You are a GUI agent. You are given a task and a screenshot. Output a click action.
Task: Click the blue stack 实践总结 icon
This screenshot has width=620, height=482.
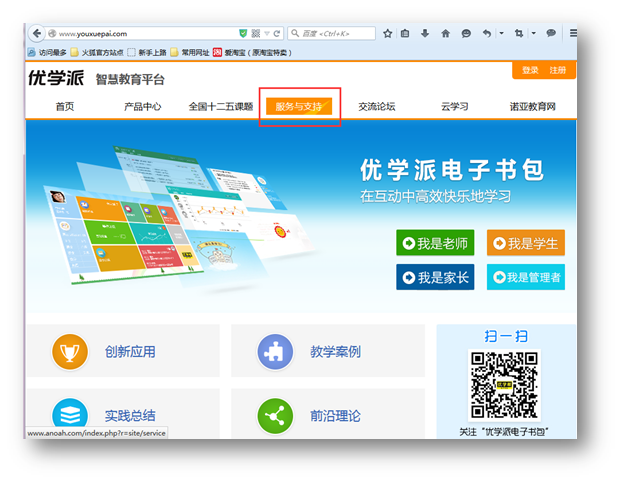coord(70,415)
